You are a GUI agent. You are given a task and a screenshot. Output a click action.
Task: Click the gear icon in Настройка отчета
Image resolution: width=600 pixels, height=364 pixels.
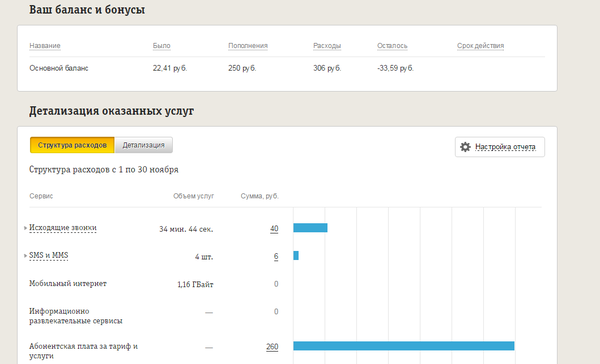(465, 147)
